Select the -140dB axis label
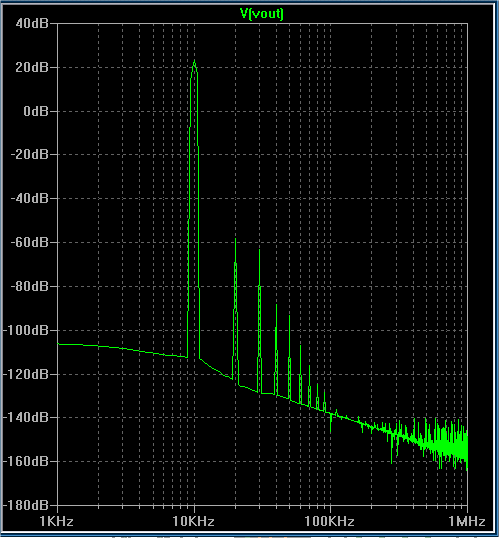Screen dimensions: 499x538 coord(26,418)
